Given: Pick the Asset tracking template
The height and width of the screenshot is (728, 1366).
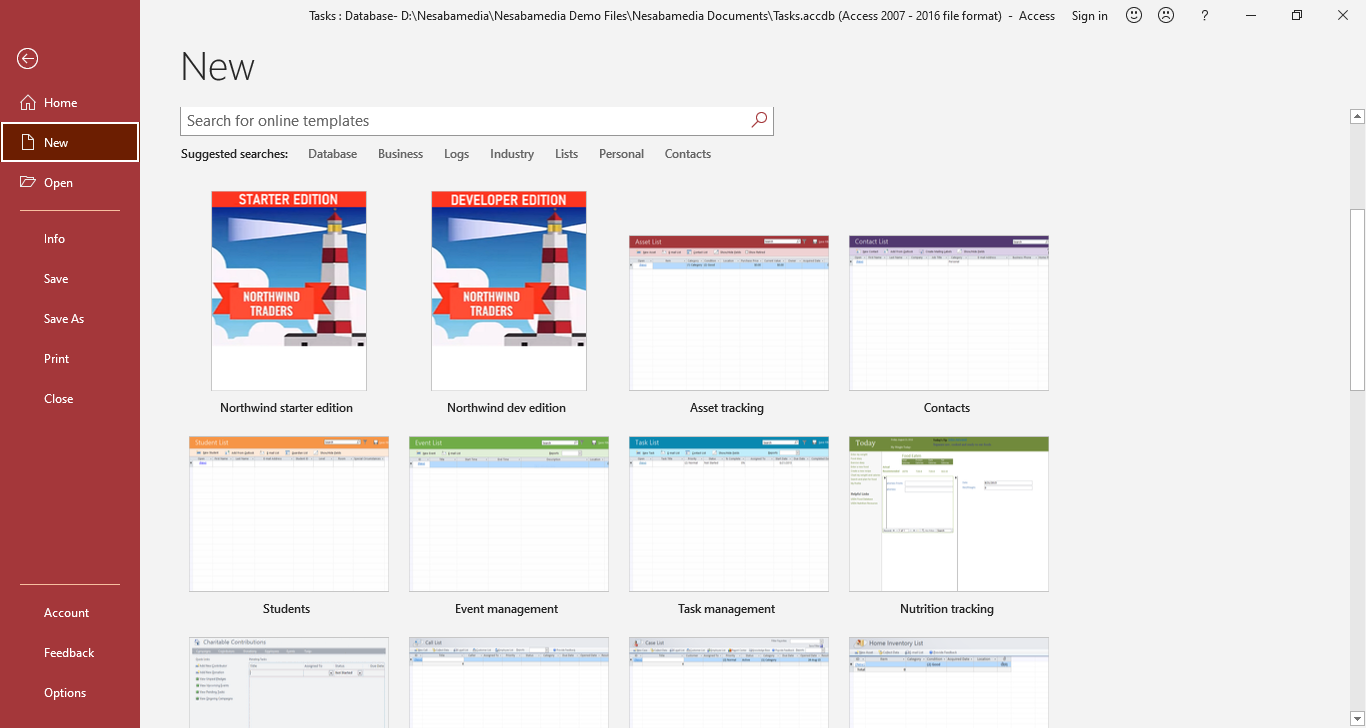Looking at the screenshot, I should tap(728, 313).
